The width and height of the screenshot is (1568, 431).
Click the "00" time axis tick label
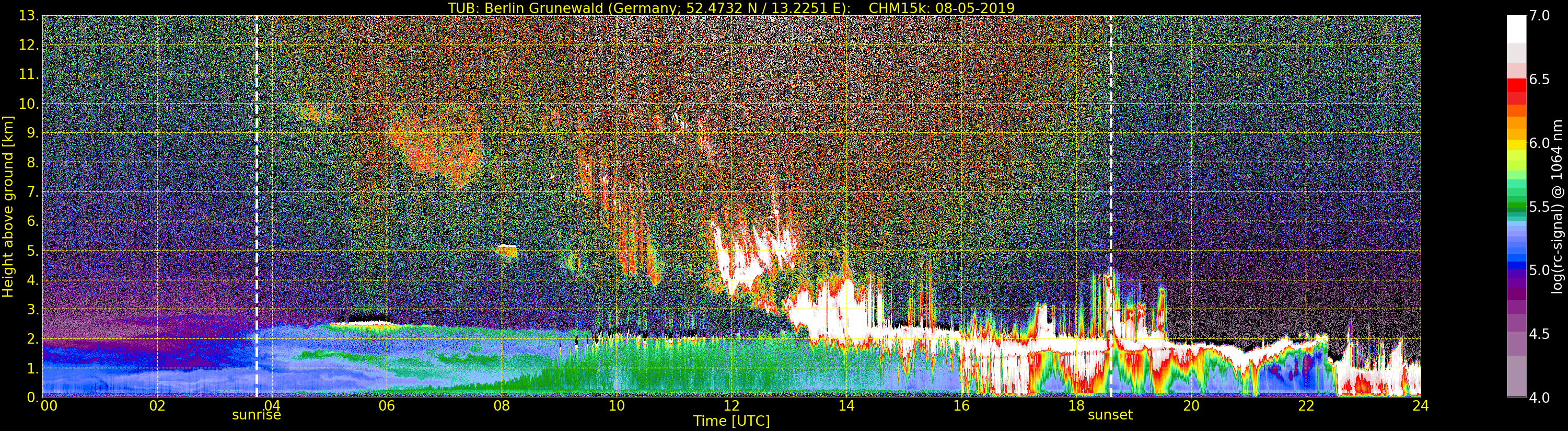pyautogui.click(x=49, y=405)
